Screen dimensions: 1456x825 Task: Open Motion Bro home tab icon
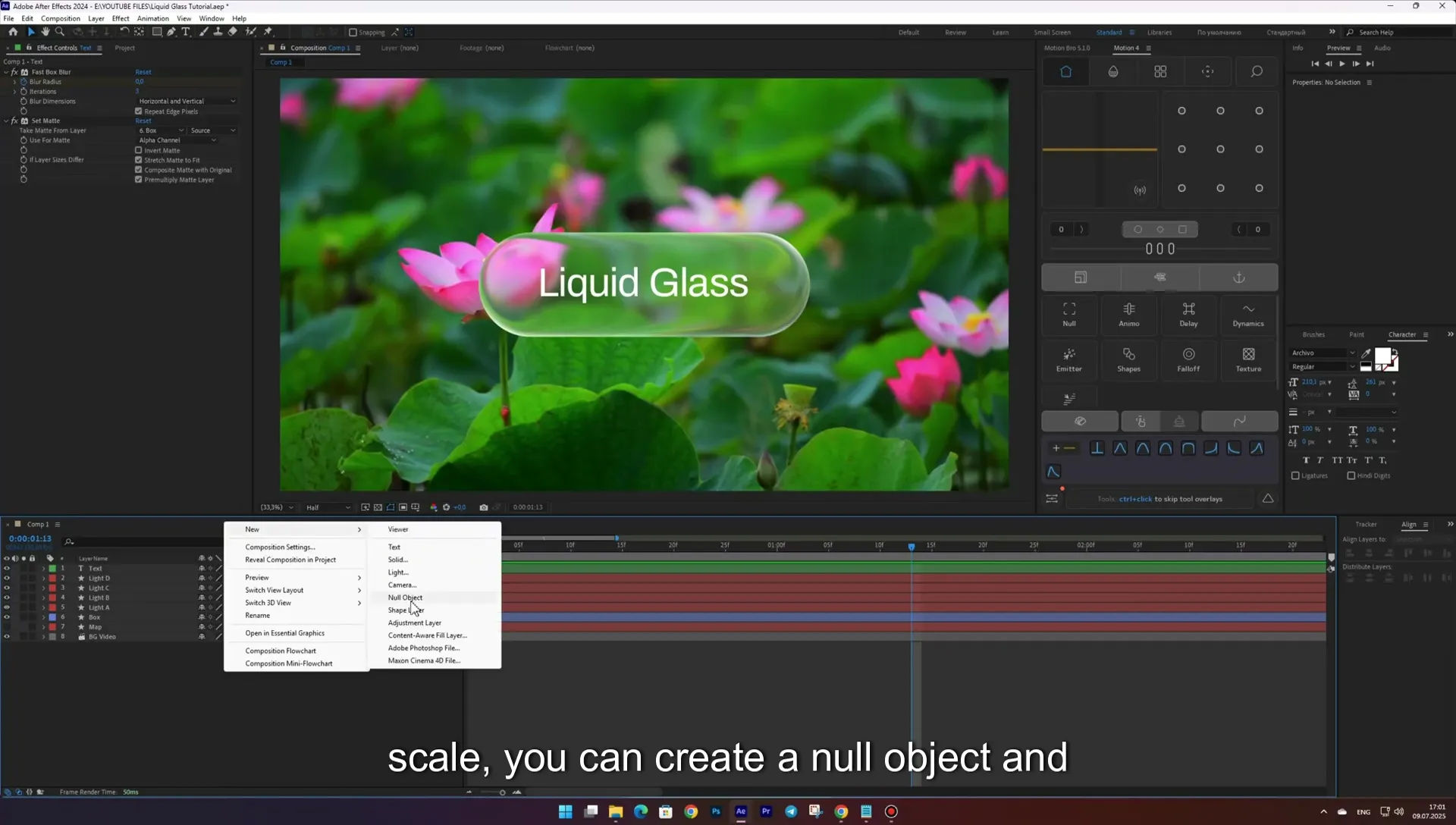tap(1065, 71)
